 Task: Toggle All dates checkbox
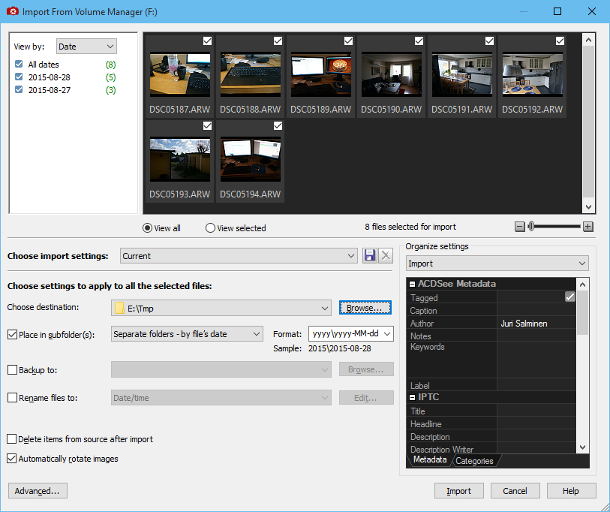(19, 64)
